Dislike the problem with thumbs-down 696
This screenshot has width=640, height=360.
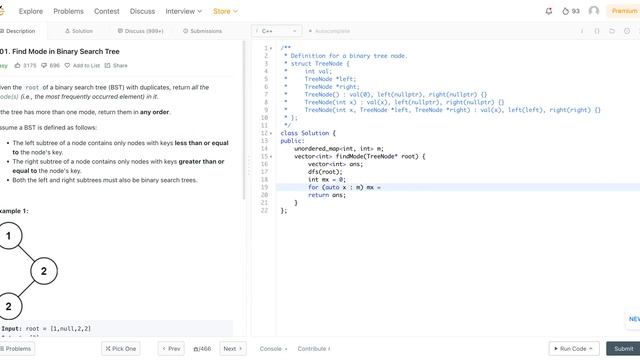[x=50, y=65]
